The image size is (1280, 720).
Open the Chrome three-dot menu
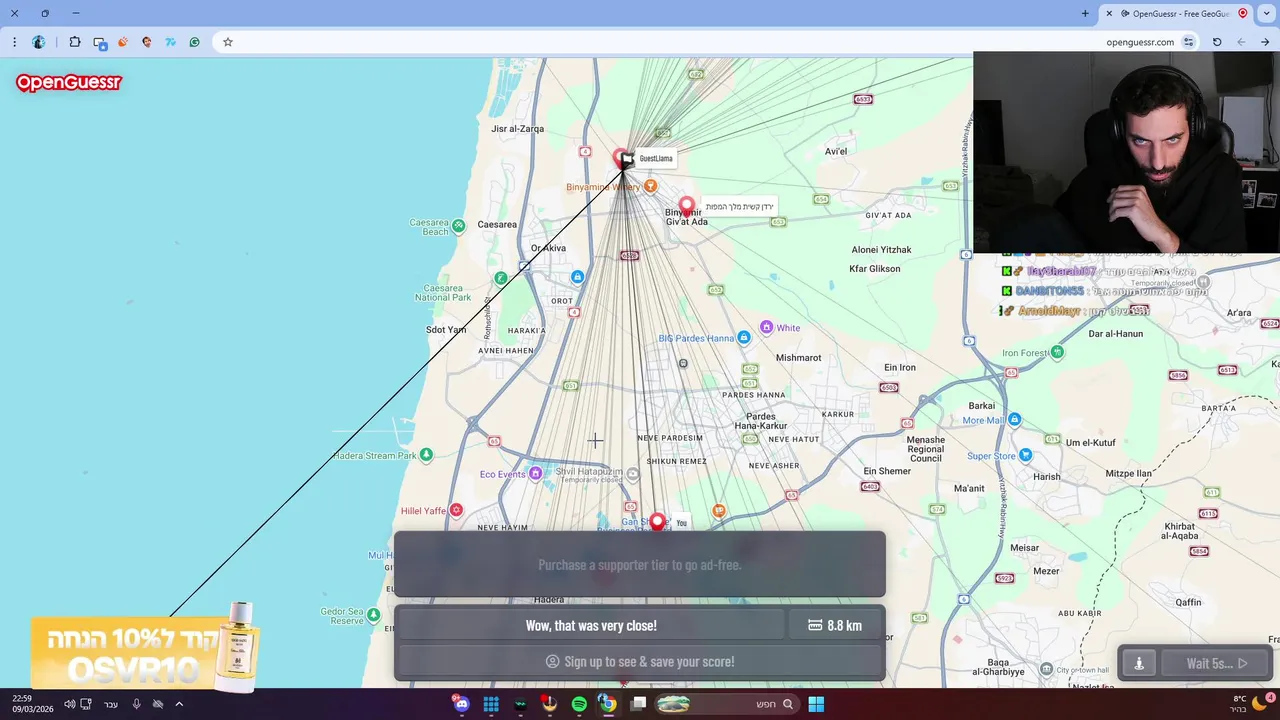(14, 42)
